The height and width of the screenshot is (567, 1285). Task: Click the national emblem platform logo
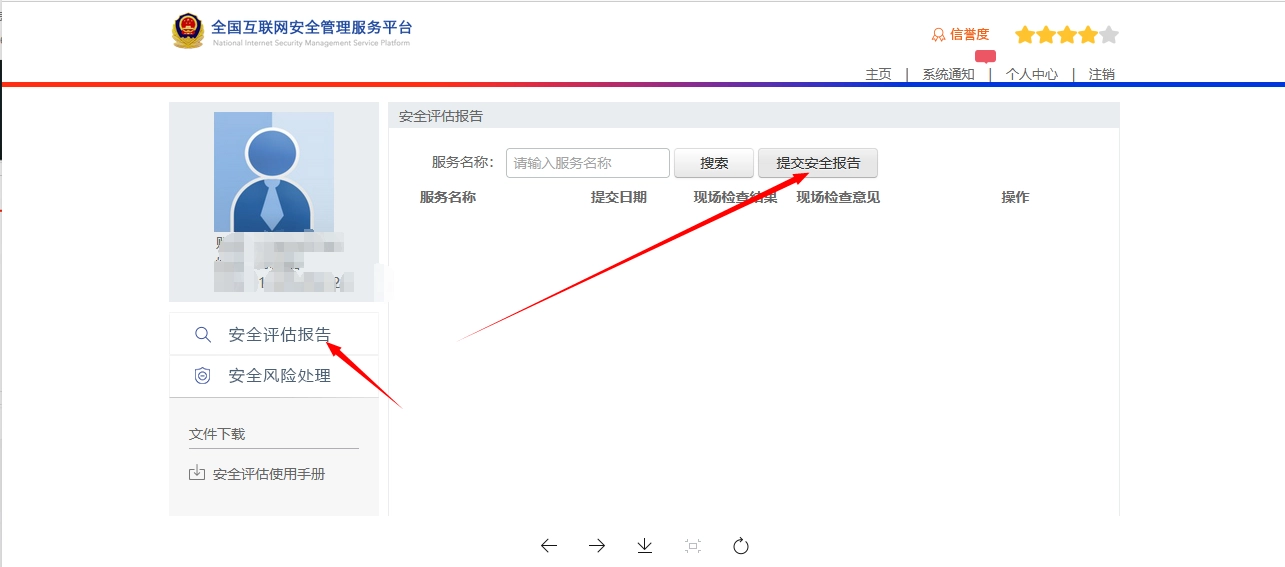[187, 30]
